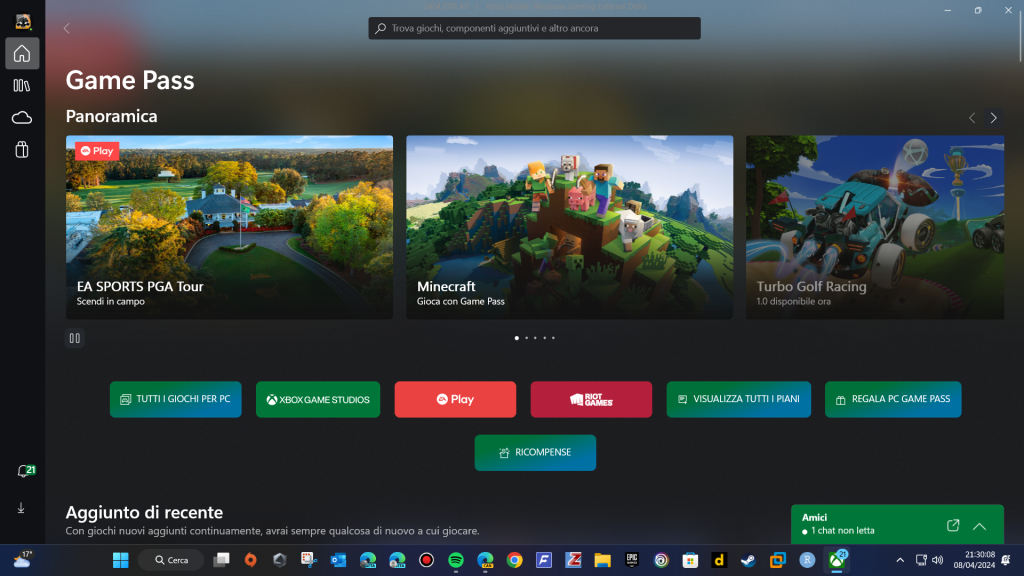Select the fifth carousel page dot

click(x=553, y=338)
